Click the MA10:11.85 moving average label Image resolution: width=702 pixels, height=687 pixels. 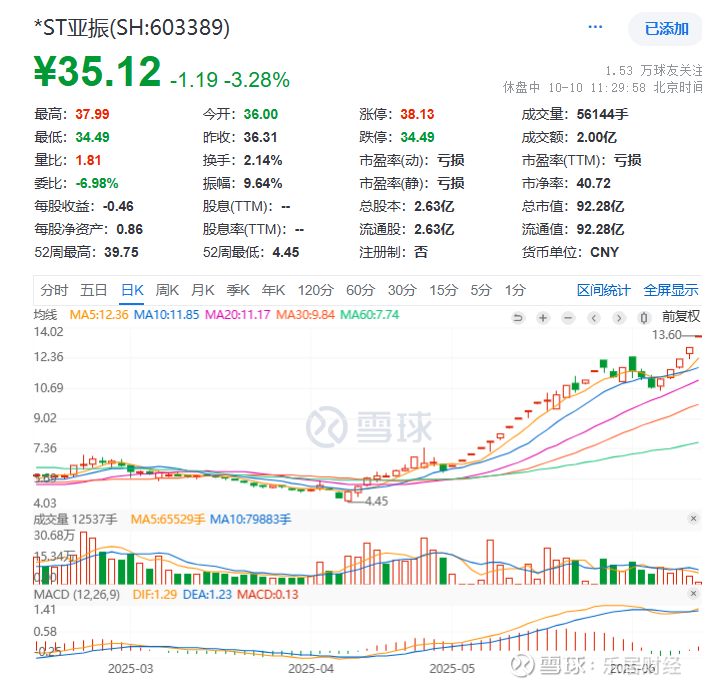pos(166,315)
